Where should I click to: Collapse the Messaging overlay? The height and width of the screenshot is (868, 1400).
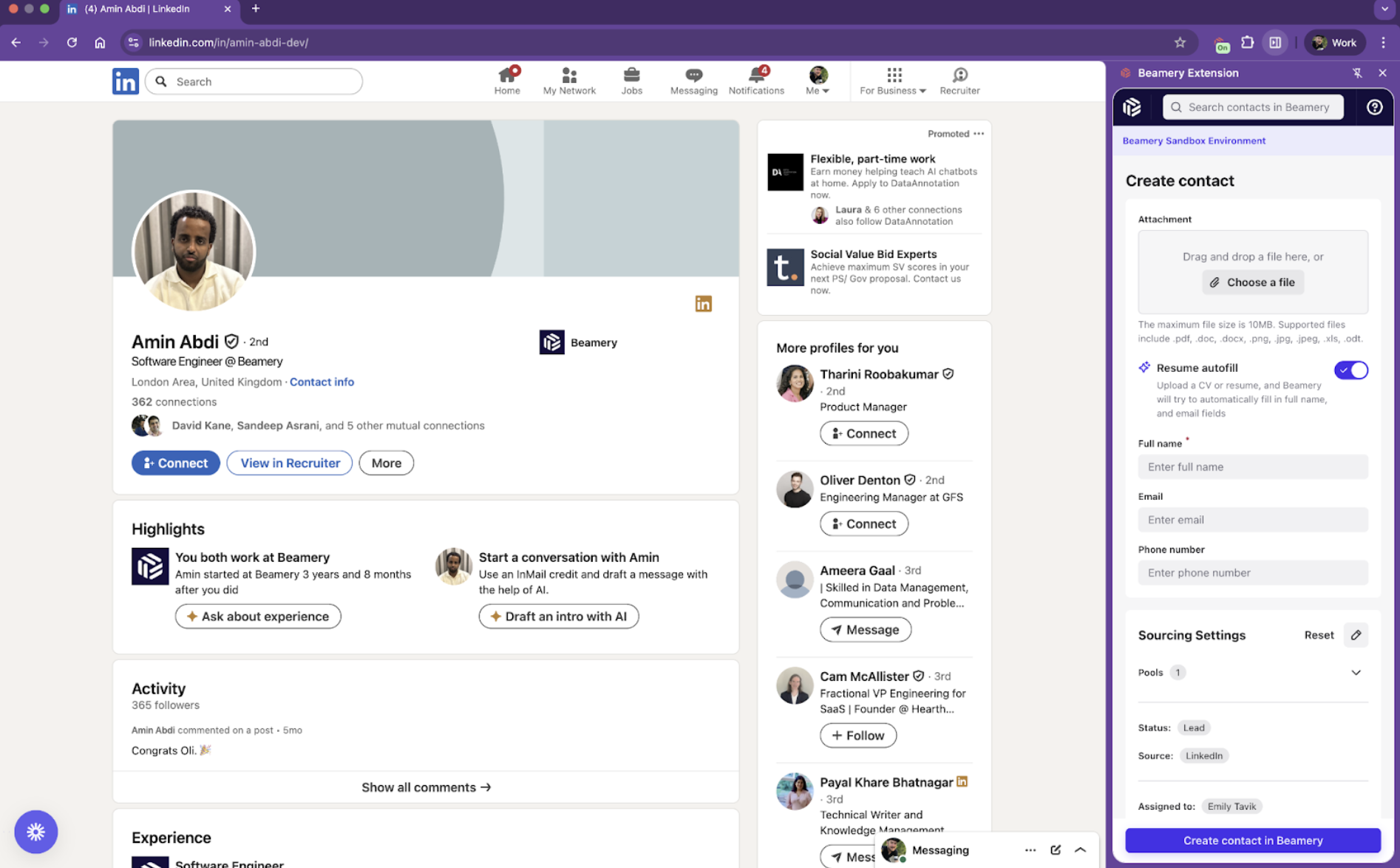click(x=1080, y=850)
